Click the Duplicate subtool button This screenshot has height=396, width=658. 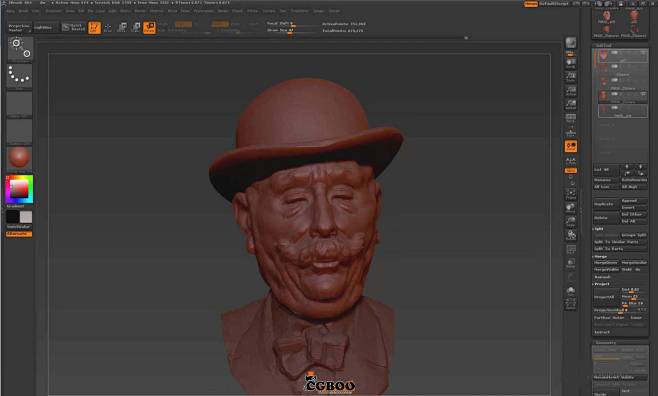point(606,204)
